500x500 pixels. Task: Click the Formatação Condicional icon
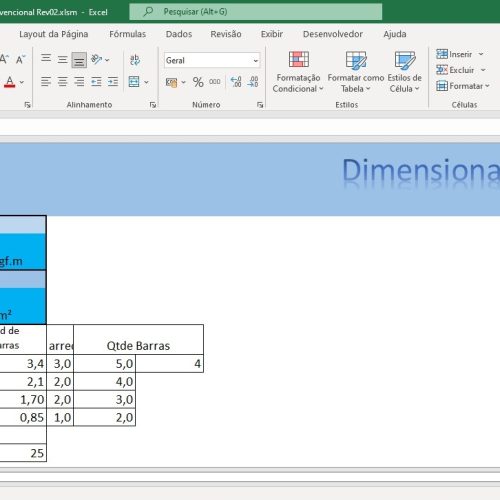298,60
